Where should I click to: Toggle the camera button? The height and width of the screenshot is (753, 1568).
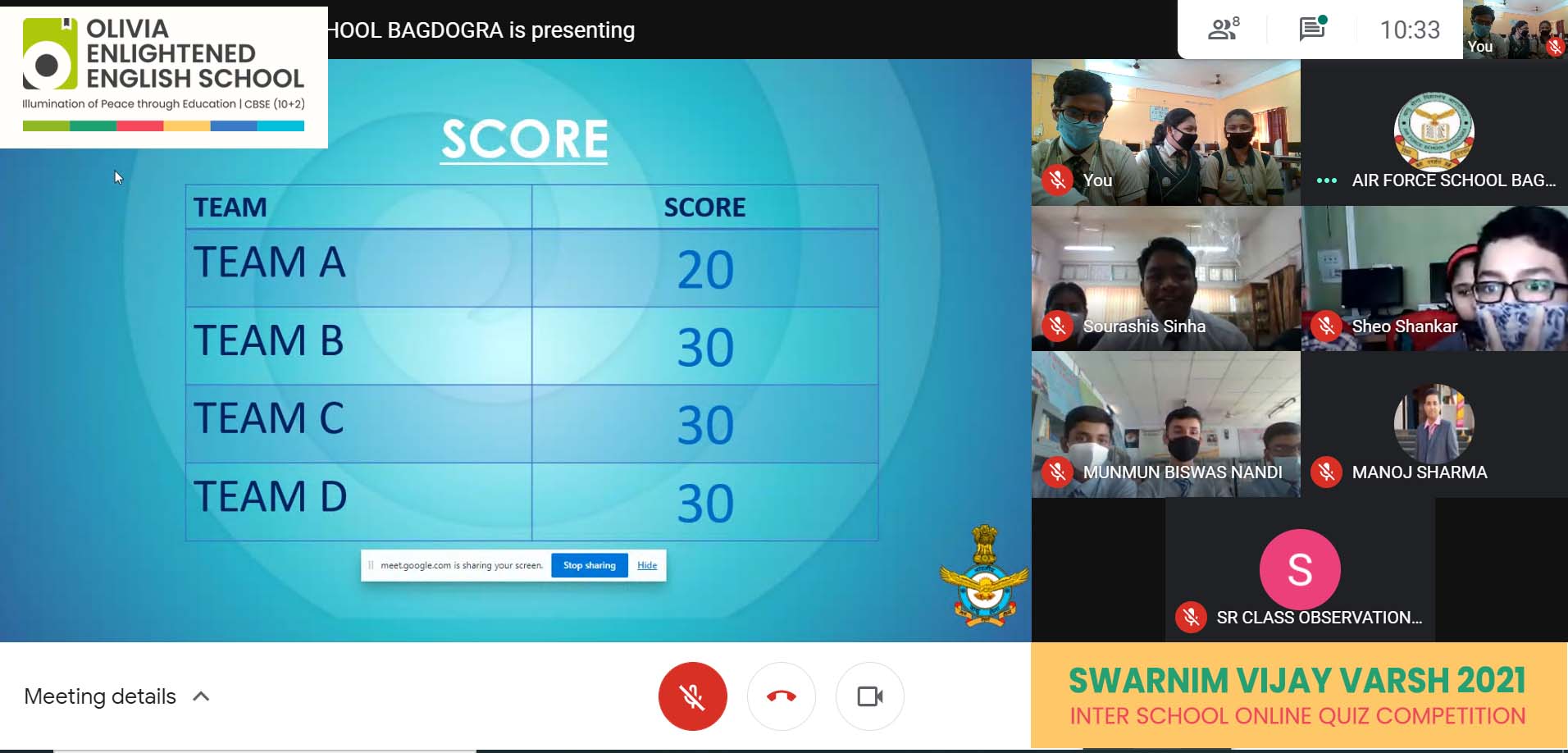[869, 696]
